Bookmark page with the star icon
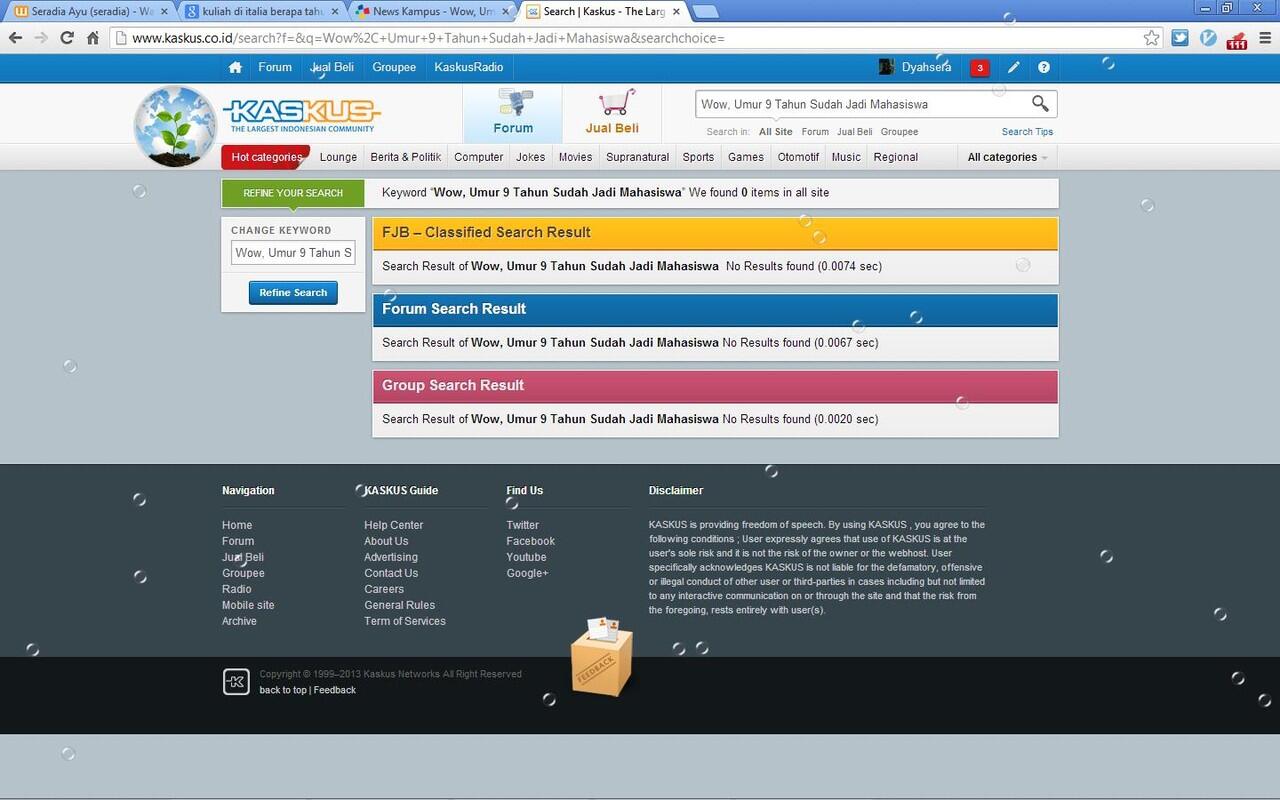 1152,38
